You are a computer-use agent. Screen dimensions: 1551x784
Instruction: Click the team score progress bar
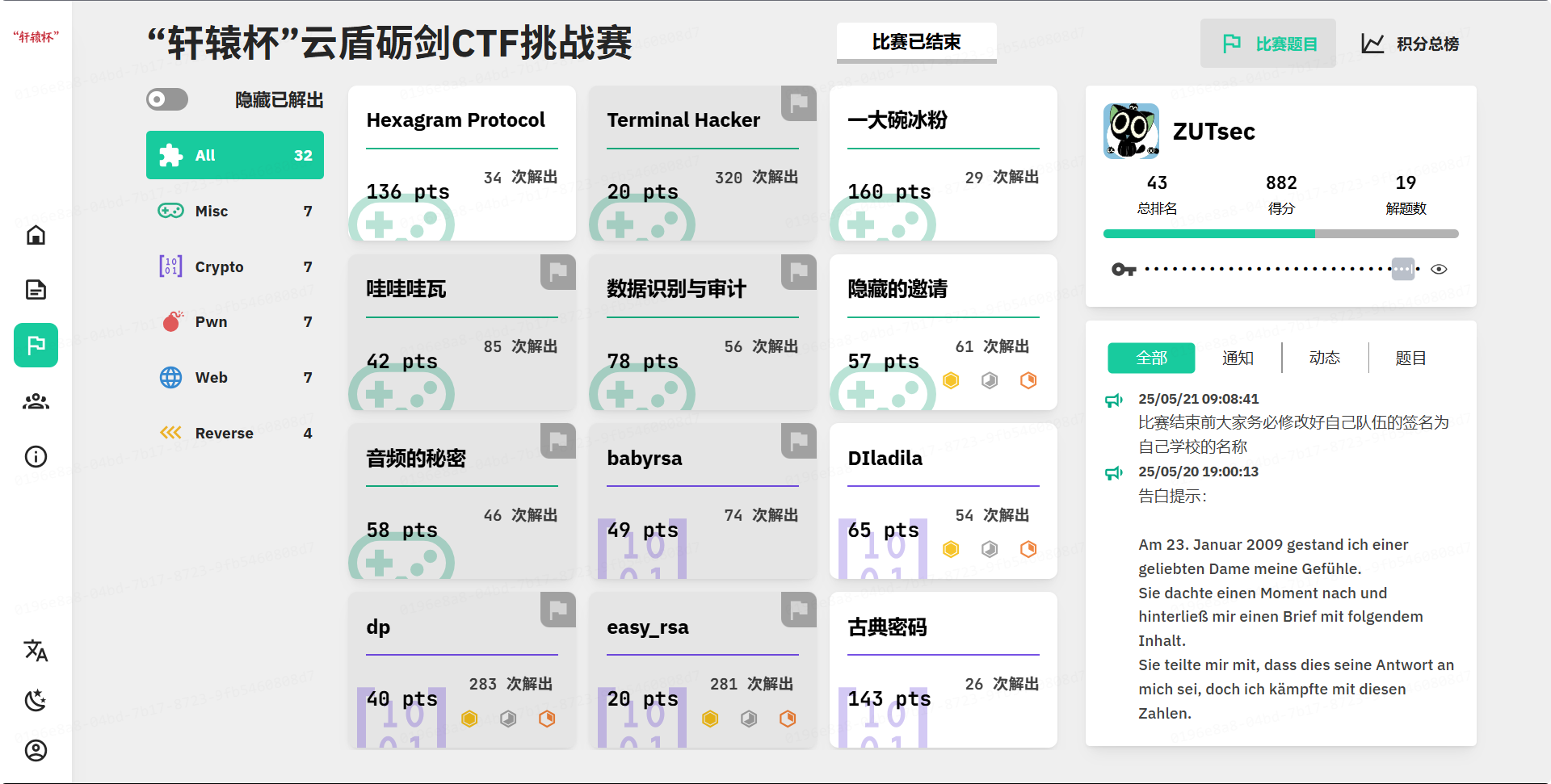point(1281,234)
